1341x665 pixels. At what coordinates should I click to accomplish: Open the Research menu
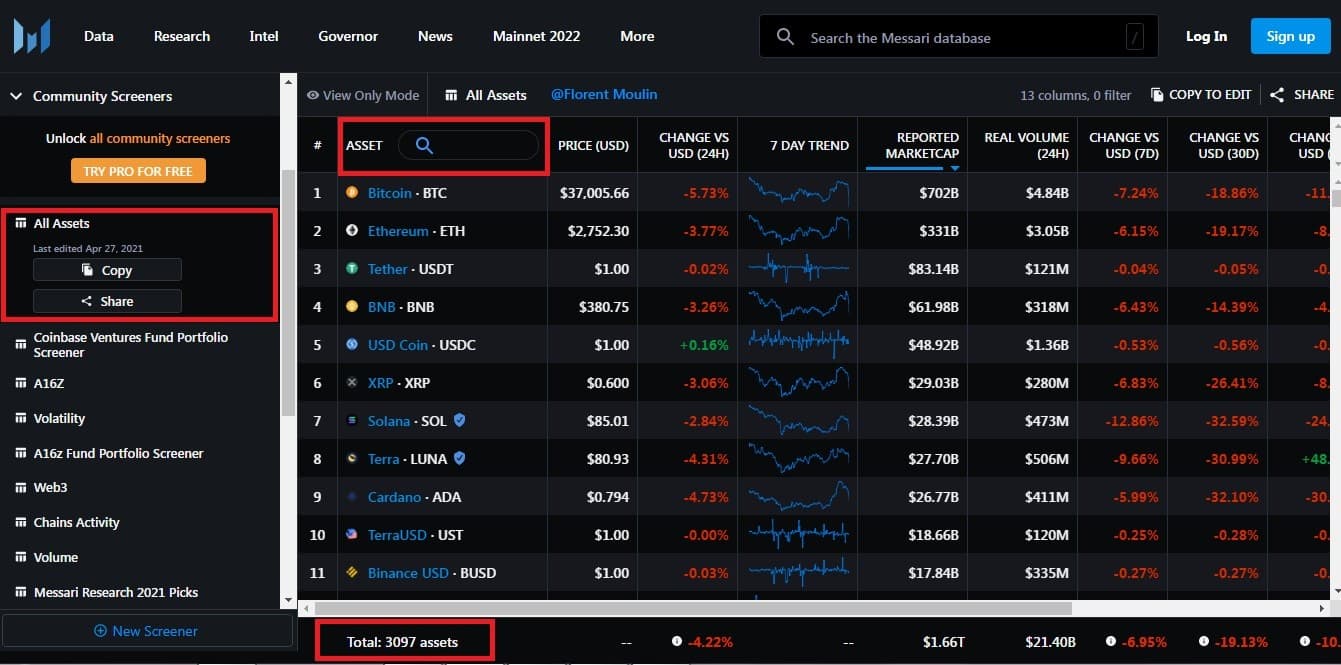[182, 36]
